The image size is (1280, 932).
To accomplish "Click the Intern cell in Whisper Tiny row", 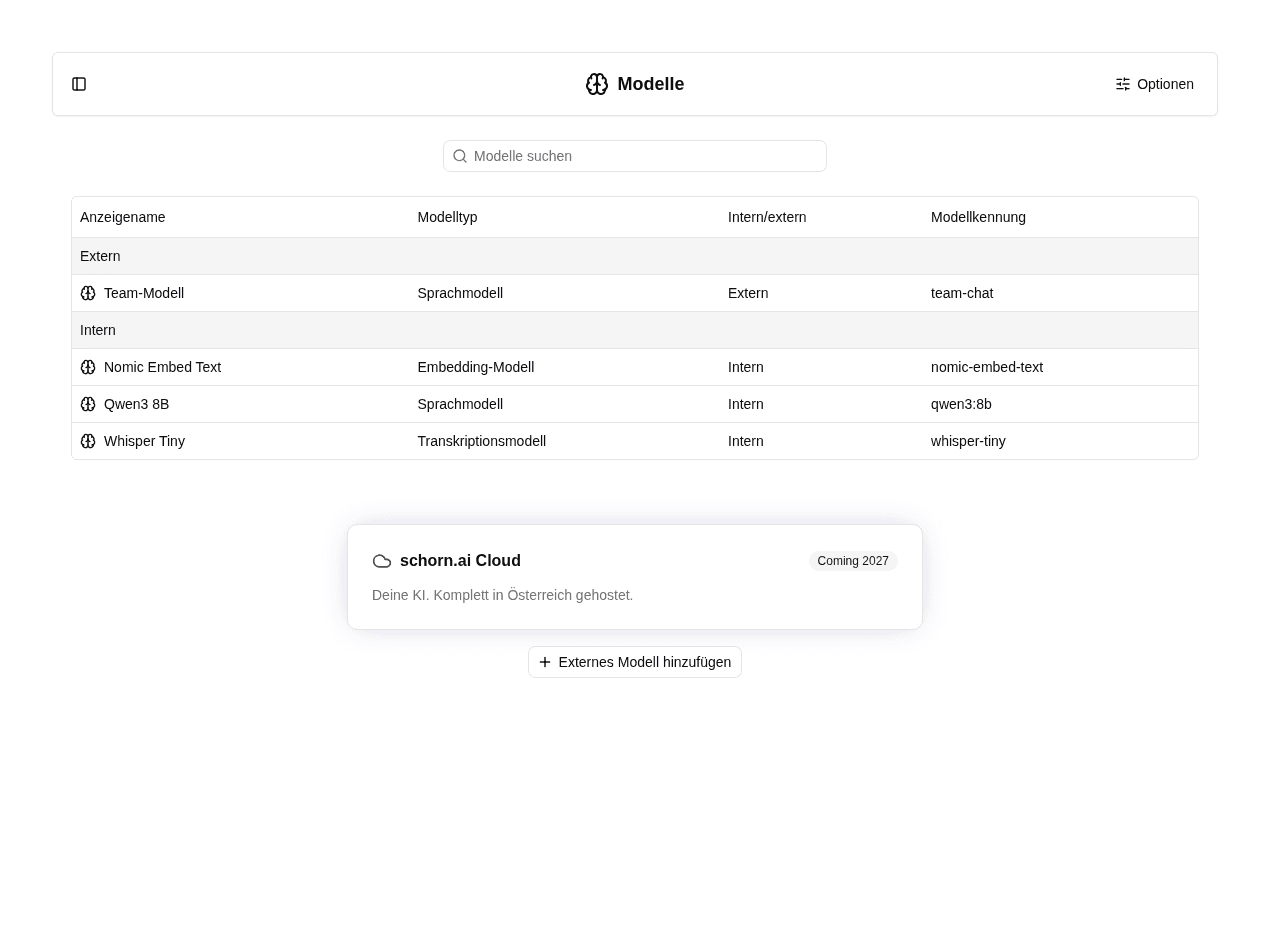I will [x=746, y=441].
